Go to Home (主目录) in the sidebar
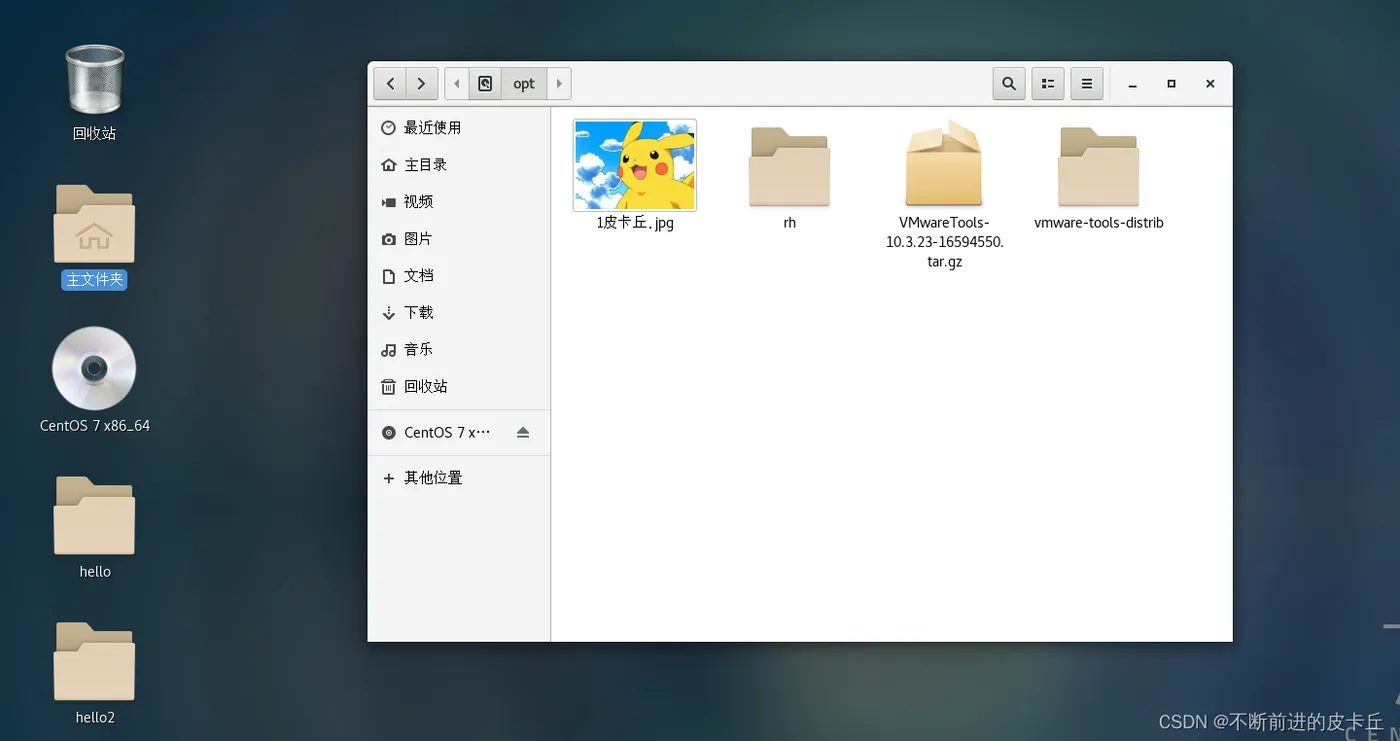The height and width of the screenshot is (741, 1400). [x=459, y=165]
